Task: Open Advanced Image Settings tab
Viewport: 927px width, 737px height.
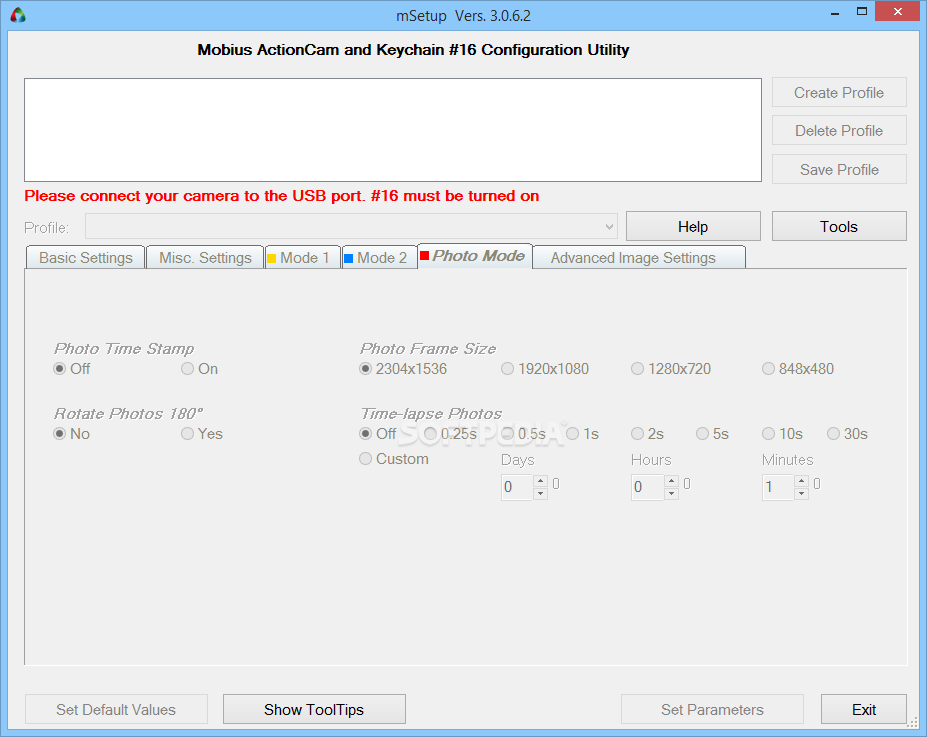Action: tap(638, 258)
